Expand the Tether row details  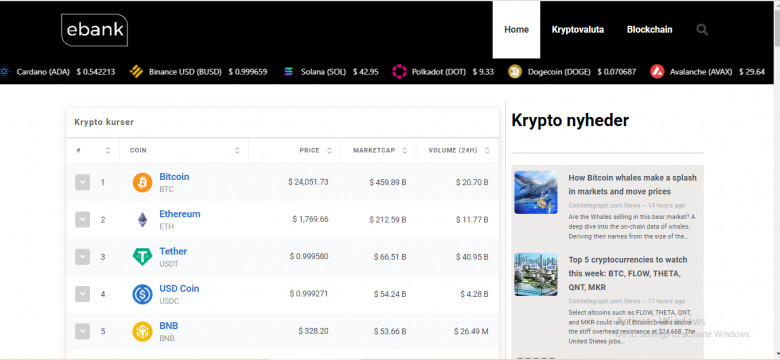pos(83,257)
